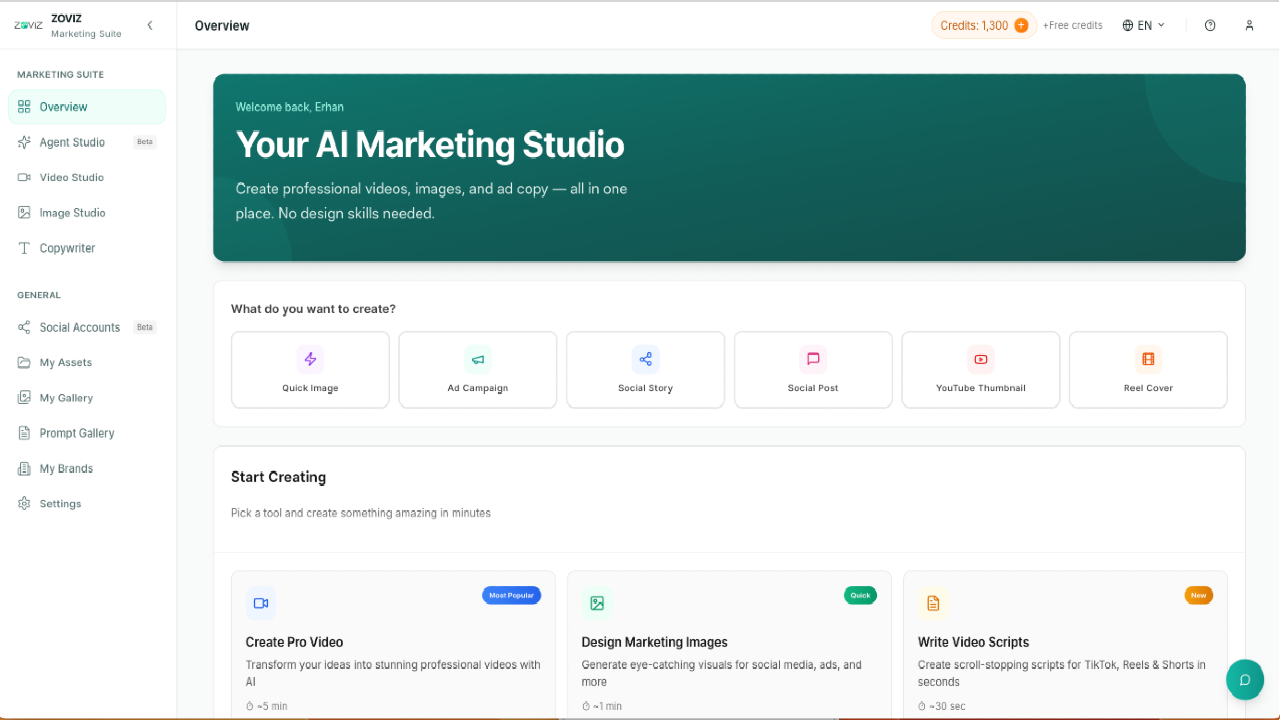Click the Zoviz logo in the sidebar
Image resolution: width=1280 pixels, height=720 pixels.
click(x=28, y=26)
